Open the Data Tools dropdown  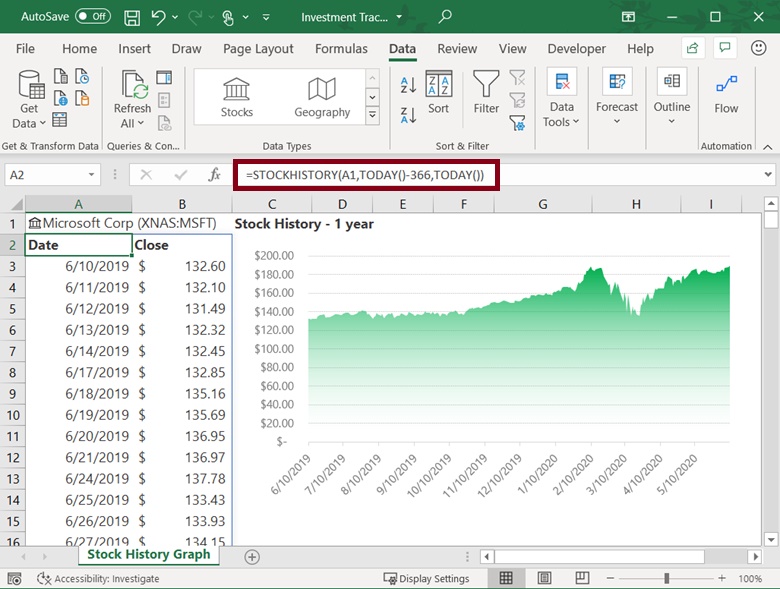point(561,98)
